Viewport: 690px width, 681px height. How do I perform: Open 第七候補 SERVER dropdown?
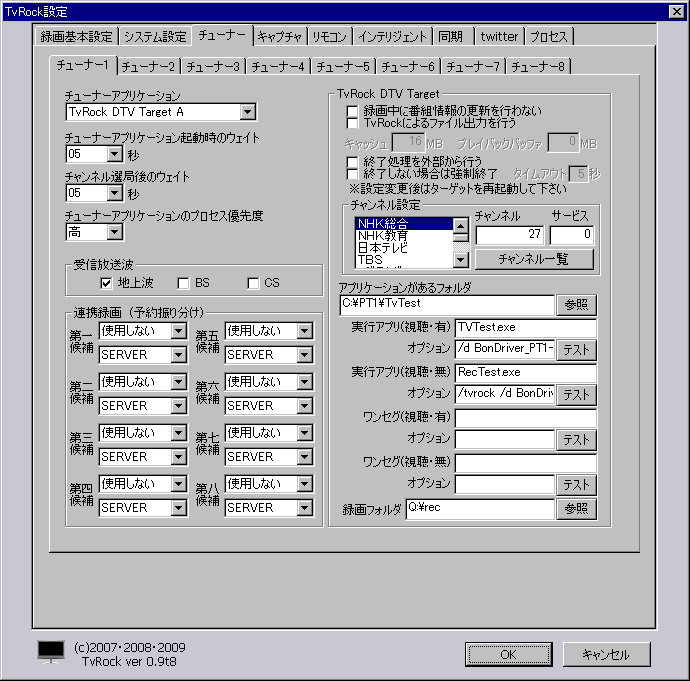tap(305, 457)
